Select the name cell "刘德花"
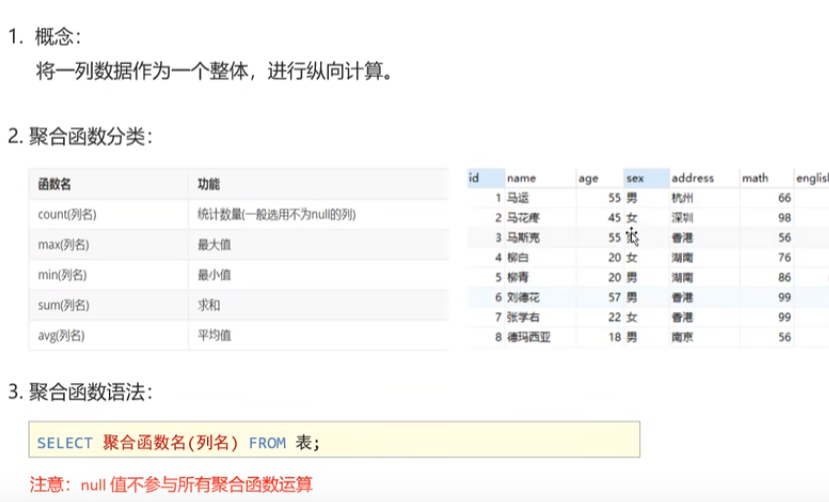829x502 pixels. pyautogui.click(x=523, y=298)
